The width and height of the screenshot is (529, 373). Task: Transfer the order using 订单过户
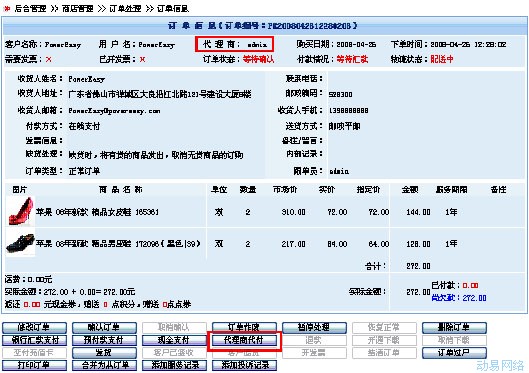pos(454,353)
